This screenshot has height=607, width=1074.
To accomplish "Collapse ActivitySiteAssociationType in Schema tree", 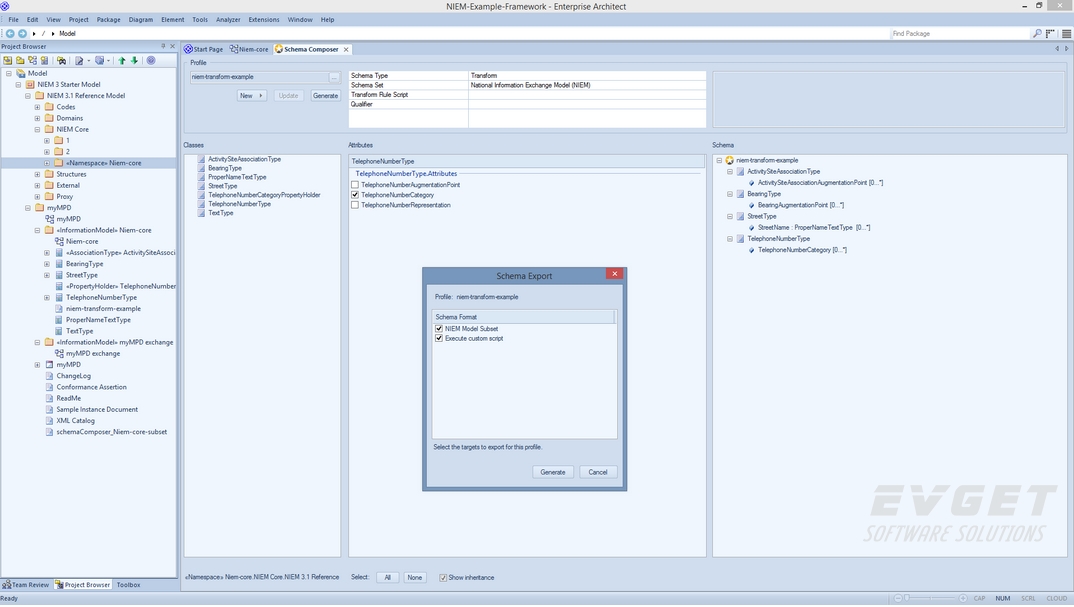I will pos(729,172).
